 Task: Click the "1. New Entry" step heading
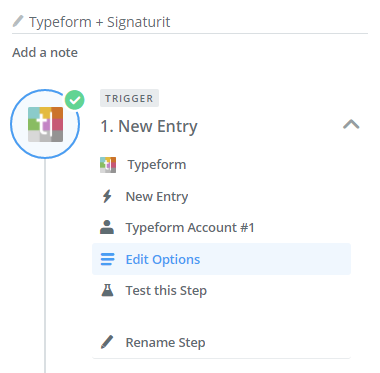(x=149, y=126)
